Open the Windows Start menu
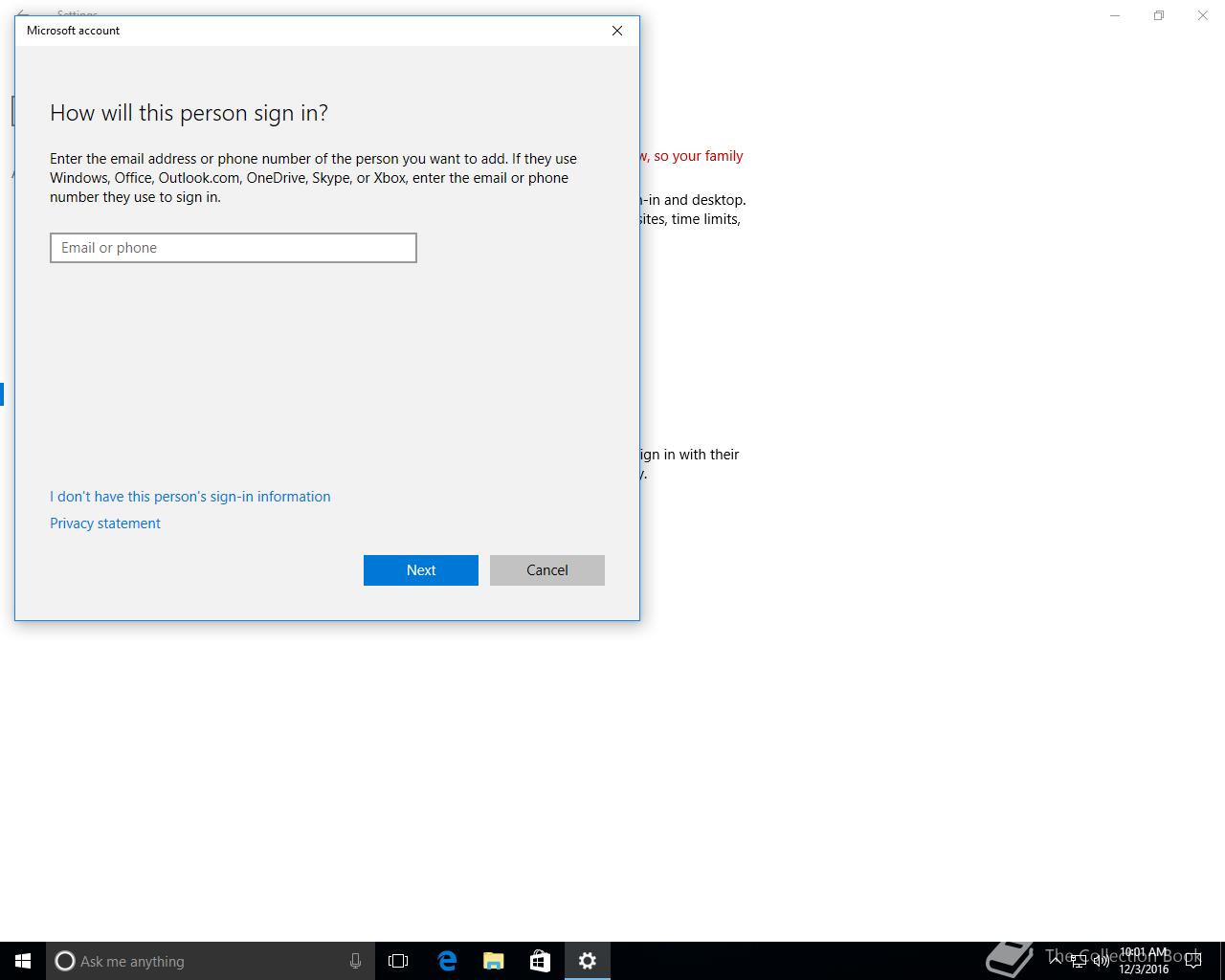Image resolution: width=1225 pixels, height=980 pixels. coord(23,961)
